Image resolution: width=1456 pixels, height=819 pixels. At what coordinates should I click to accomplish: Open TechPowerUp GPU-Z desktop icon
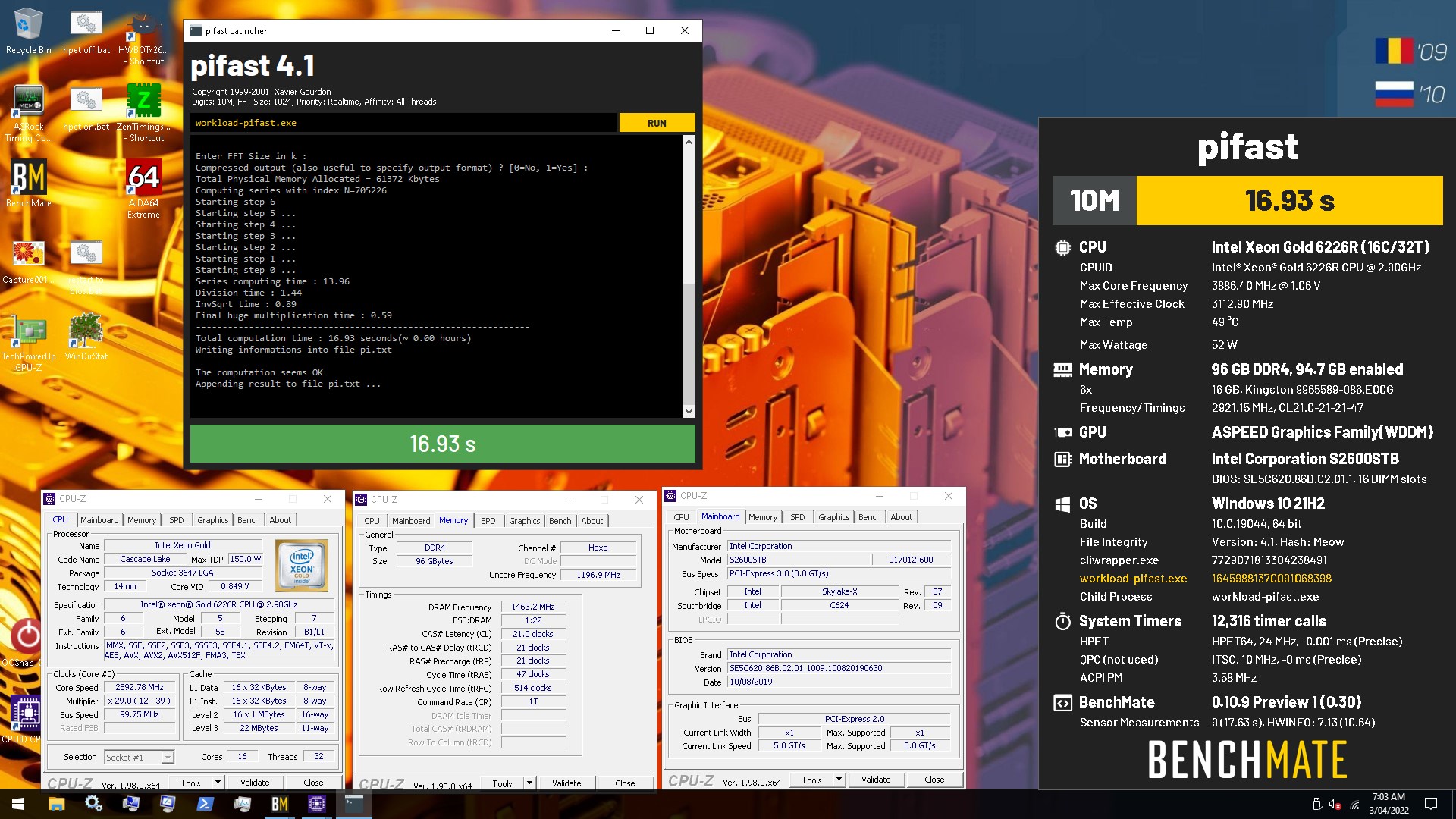(x=28, y=341)
